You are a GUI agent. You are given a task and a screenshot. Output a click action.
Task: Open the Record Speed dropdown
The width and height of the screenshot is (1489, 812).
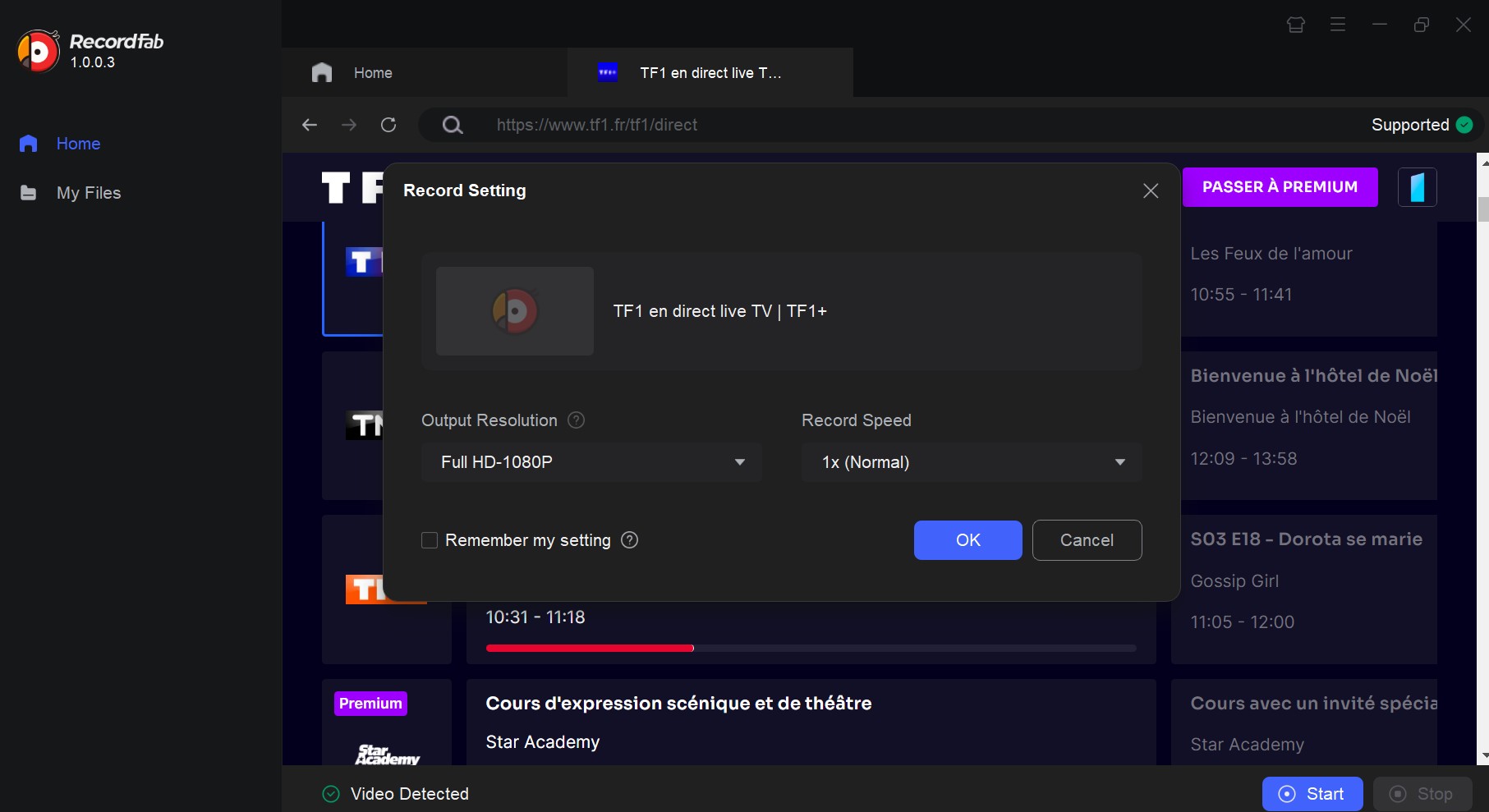(x=972, y=462)
